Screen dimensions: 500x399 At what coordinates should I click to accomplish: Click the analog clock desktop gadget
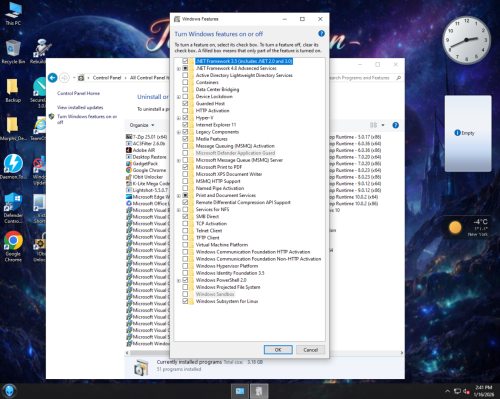click(466, 40)
